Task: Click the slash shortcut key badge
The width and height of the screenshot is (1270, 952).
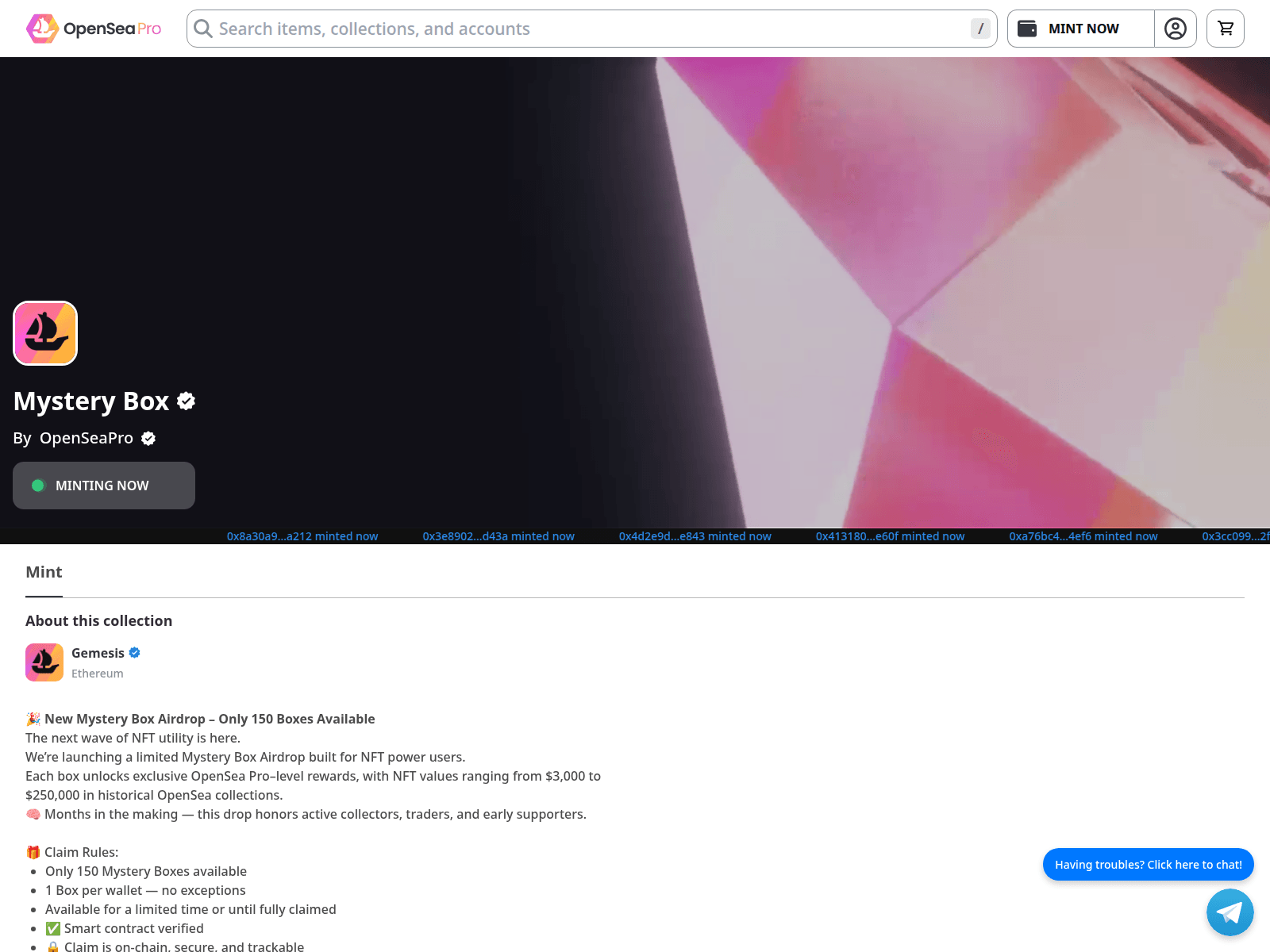Action: pos(980,29)
